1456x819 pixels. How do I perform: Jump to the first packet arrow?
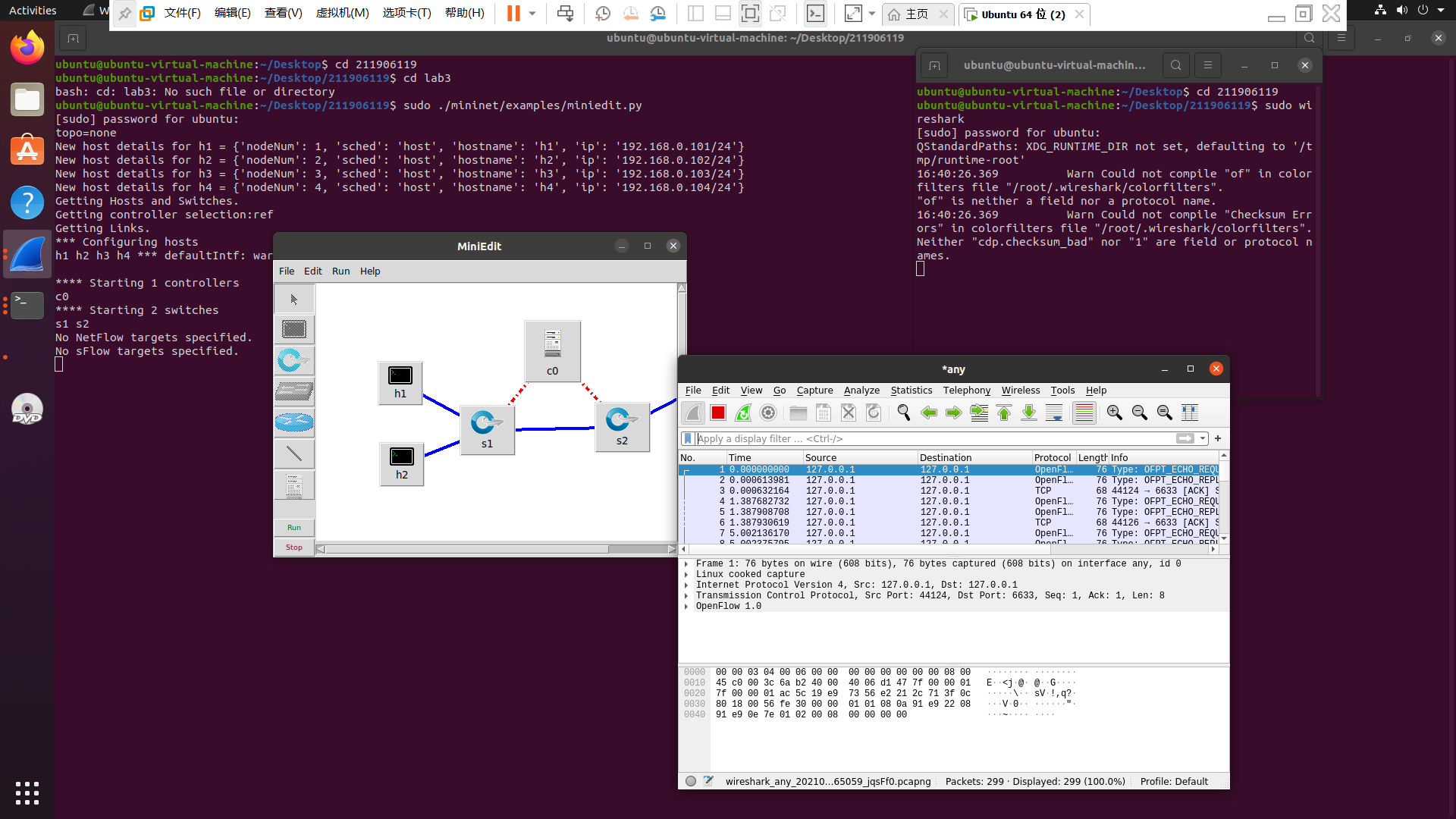(x=1004, y=413)
